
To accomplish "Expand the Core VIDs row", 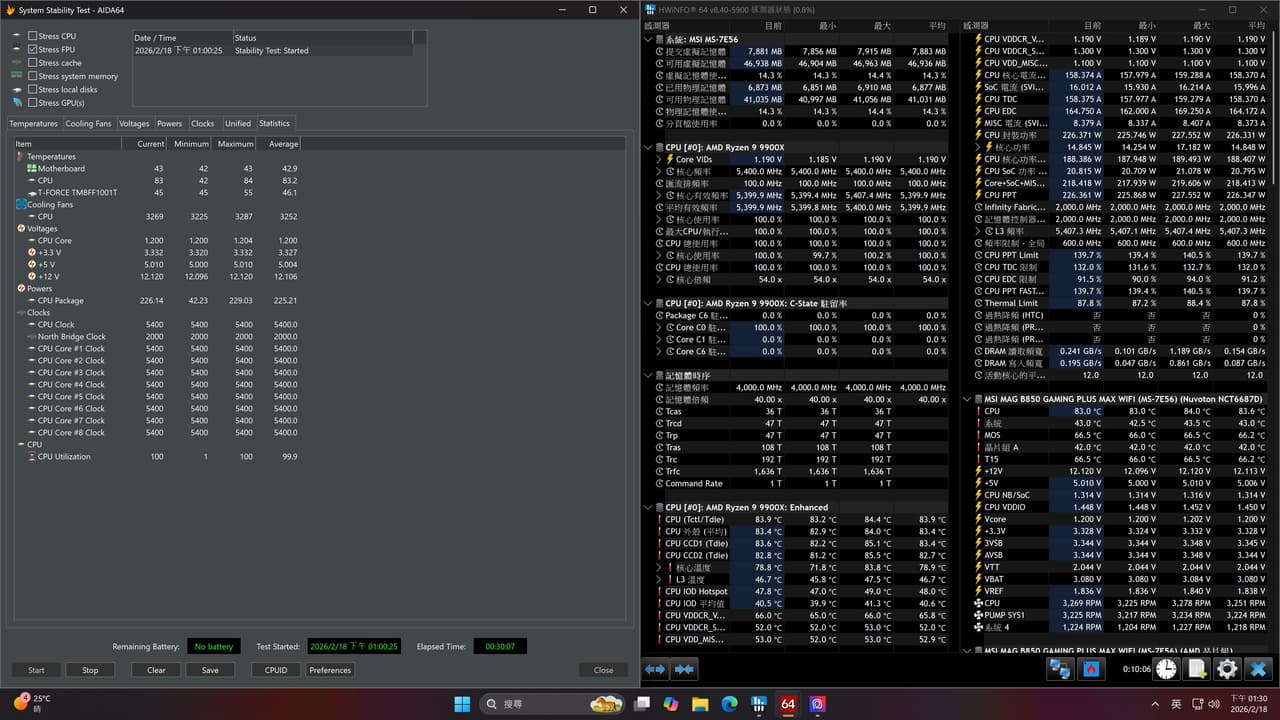I will point(658,159).
